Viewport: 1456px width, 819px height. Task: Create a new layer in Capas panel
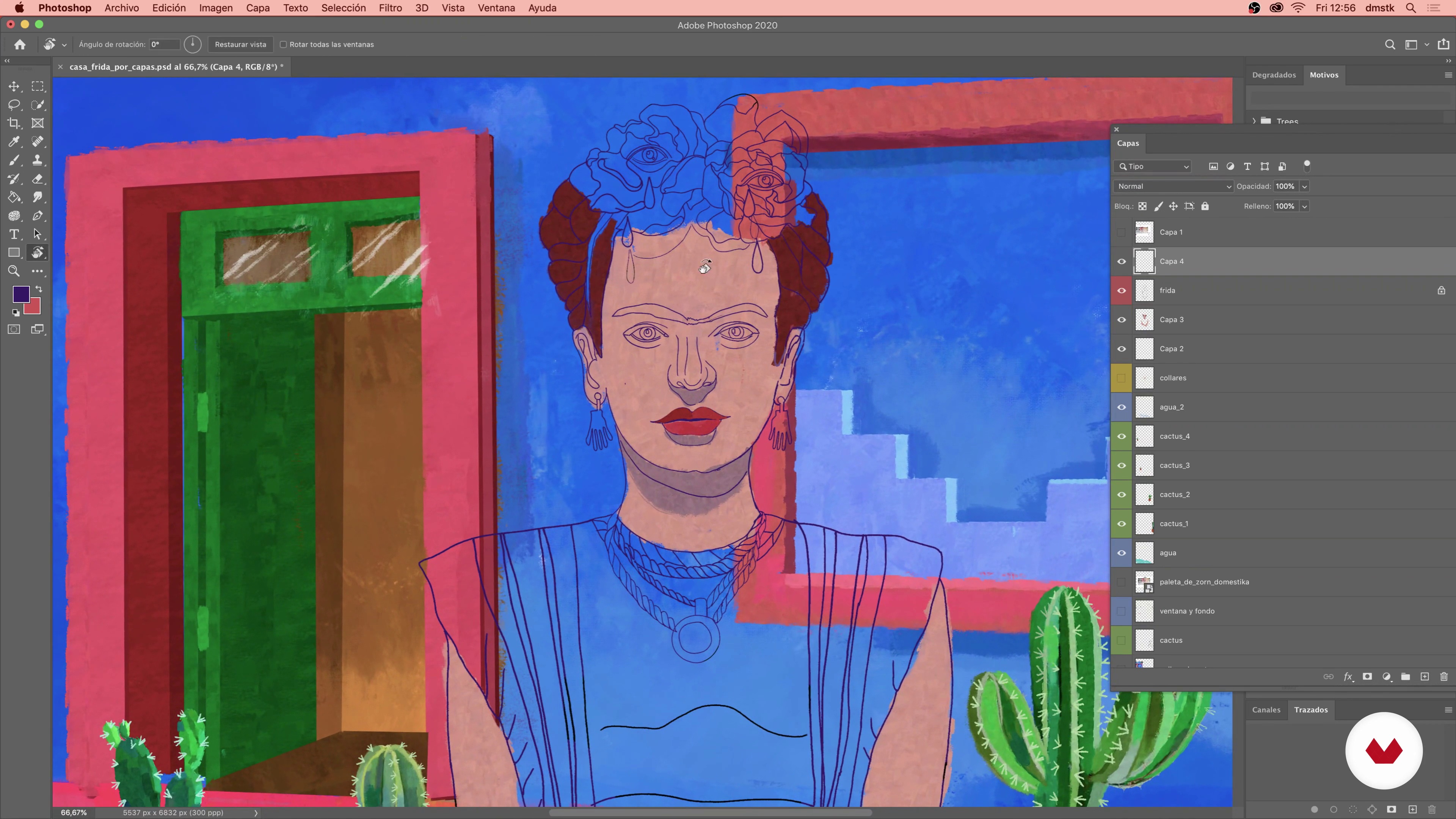[x=1425, y=676]
